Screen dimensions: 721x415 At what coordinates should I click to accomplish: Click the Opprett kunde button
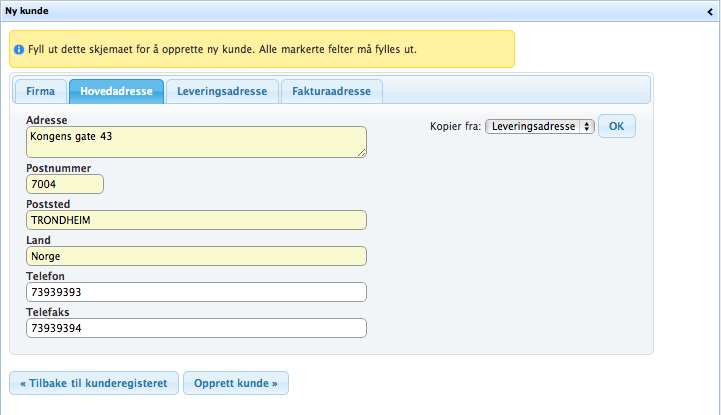pos(238,383)
